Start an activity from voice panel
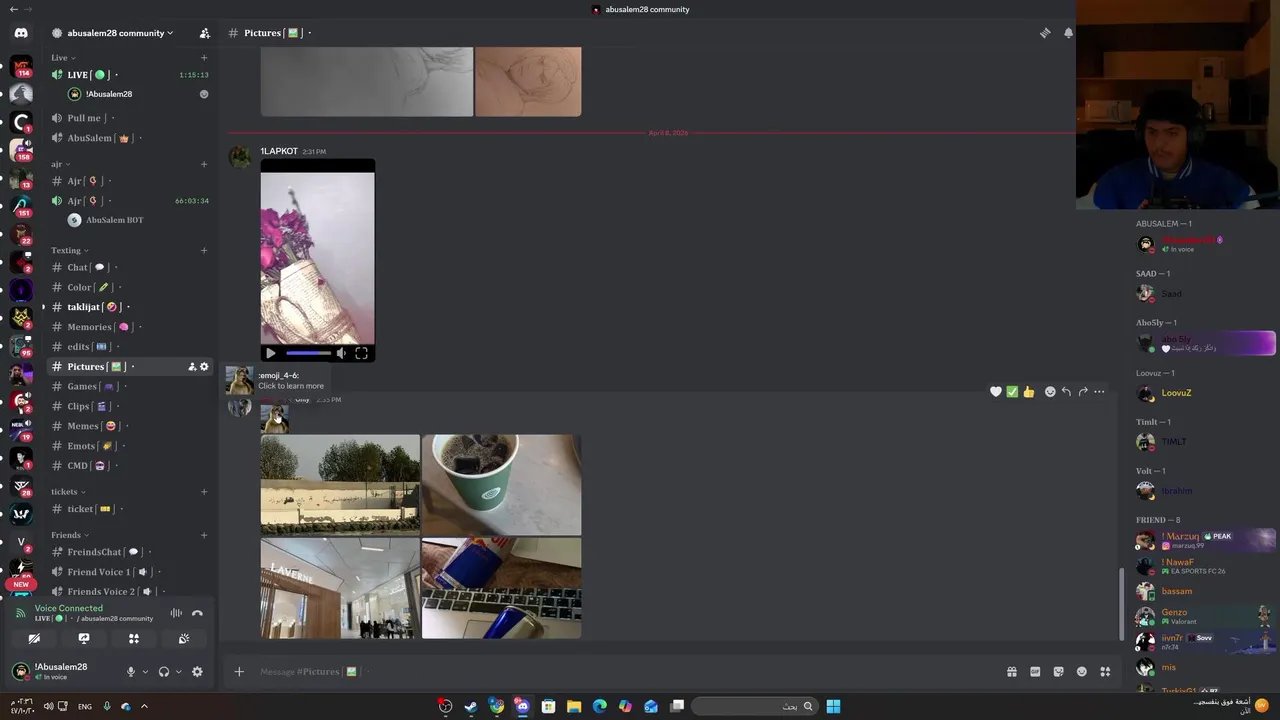The width and height of the screenshot is (1280, 720). coord(134,638)
